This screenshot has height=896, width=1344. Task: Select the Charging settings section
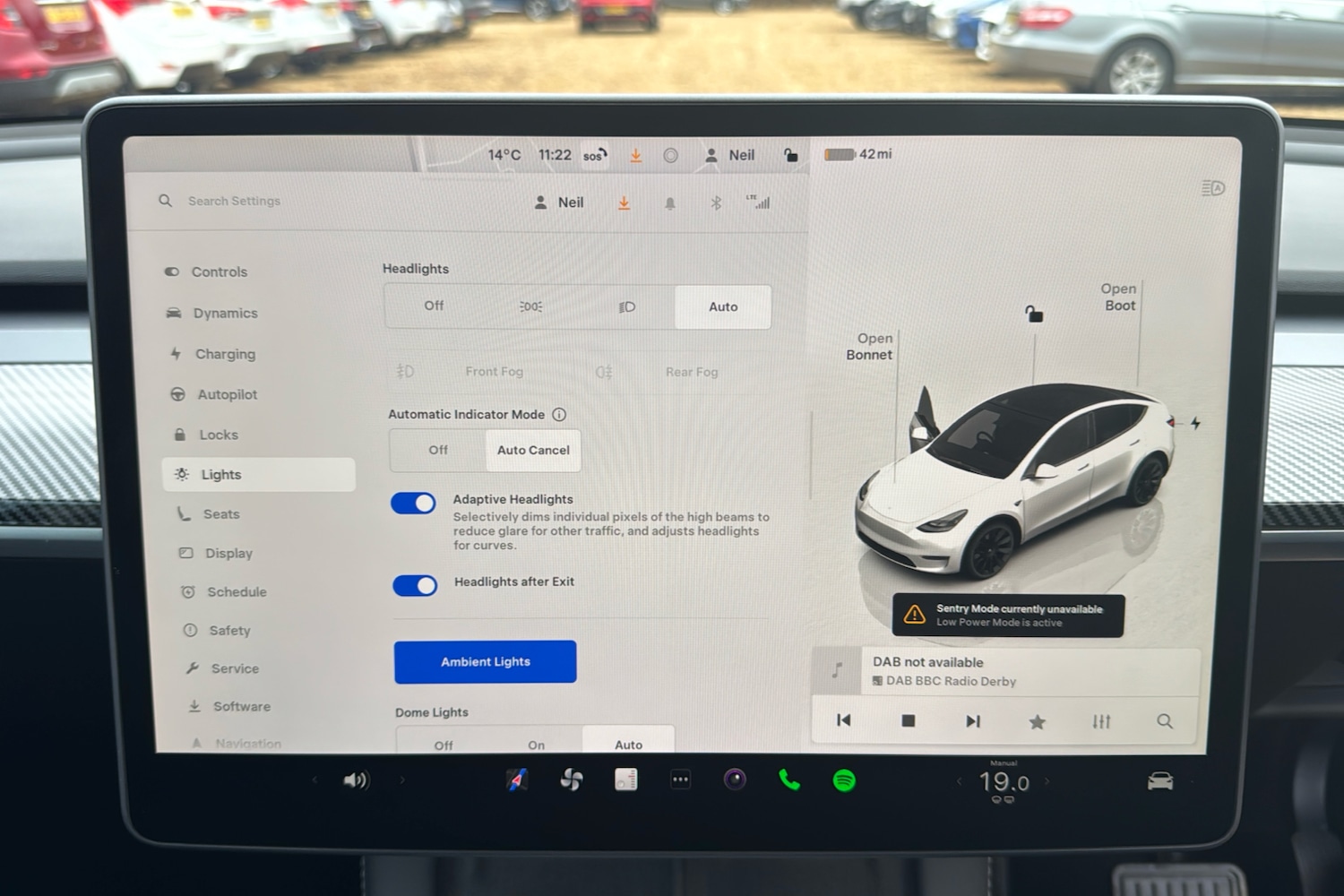point(220,354)
